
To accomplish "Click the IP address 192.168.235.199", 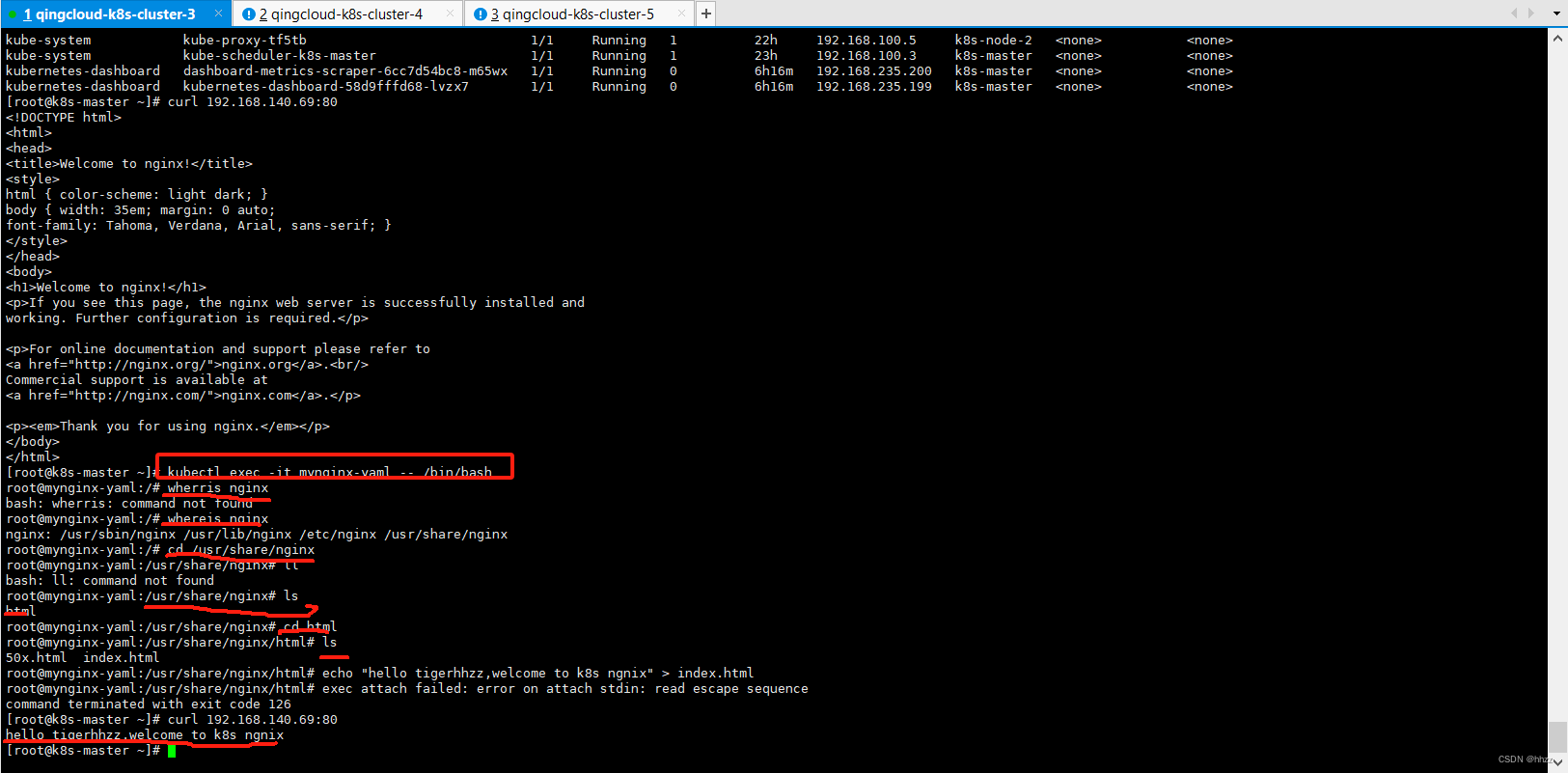I will (x=874, y=87).
